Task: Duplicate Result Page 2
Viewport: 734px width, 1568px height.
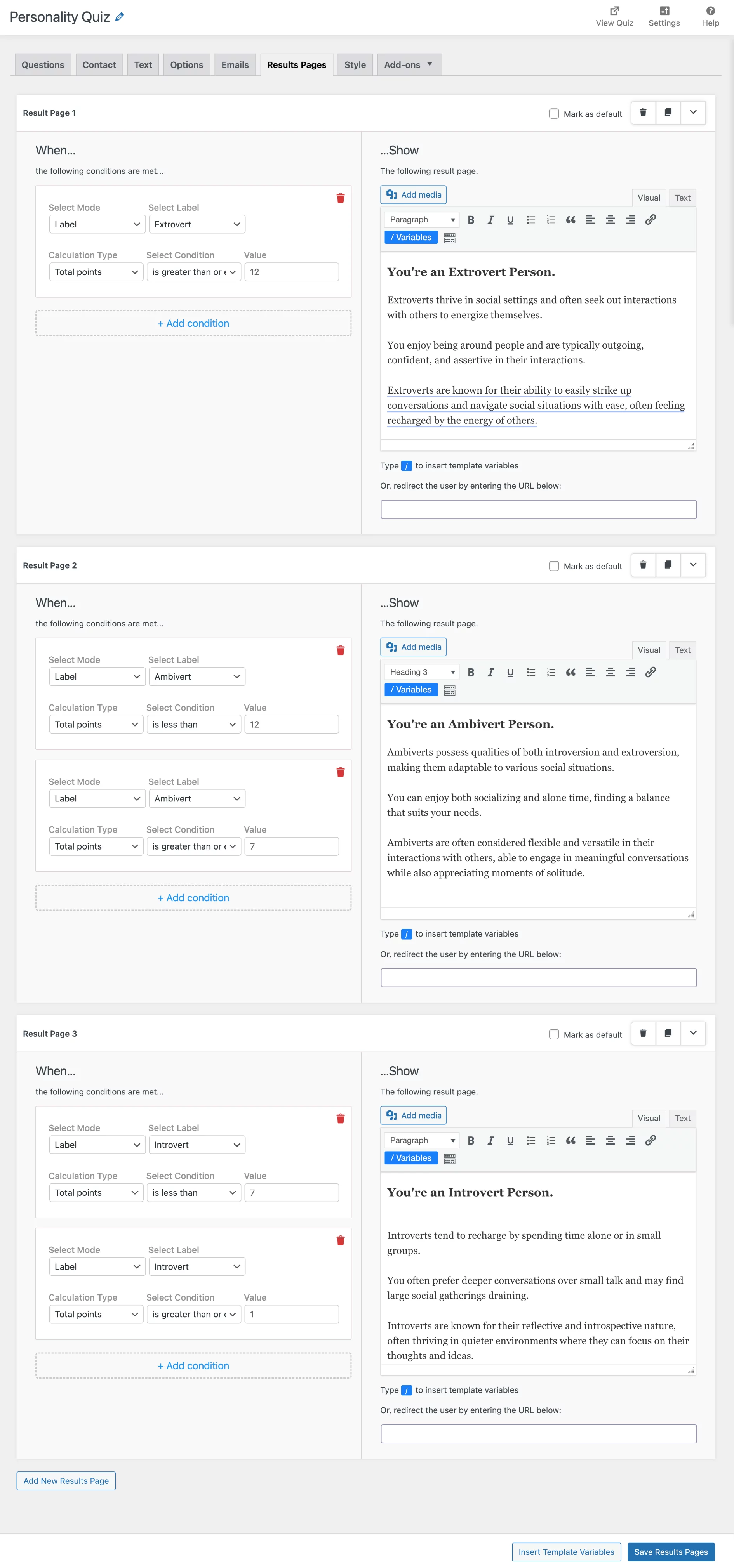Action: [x=668, y=565]
